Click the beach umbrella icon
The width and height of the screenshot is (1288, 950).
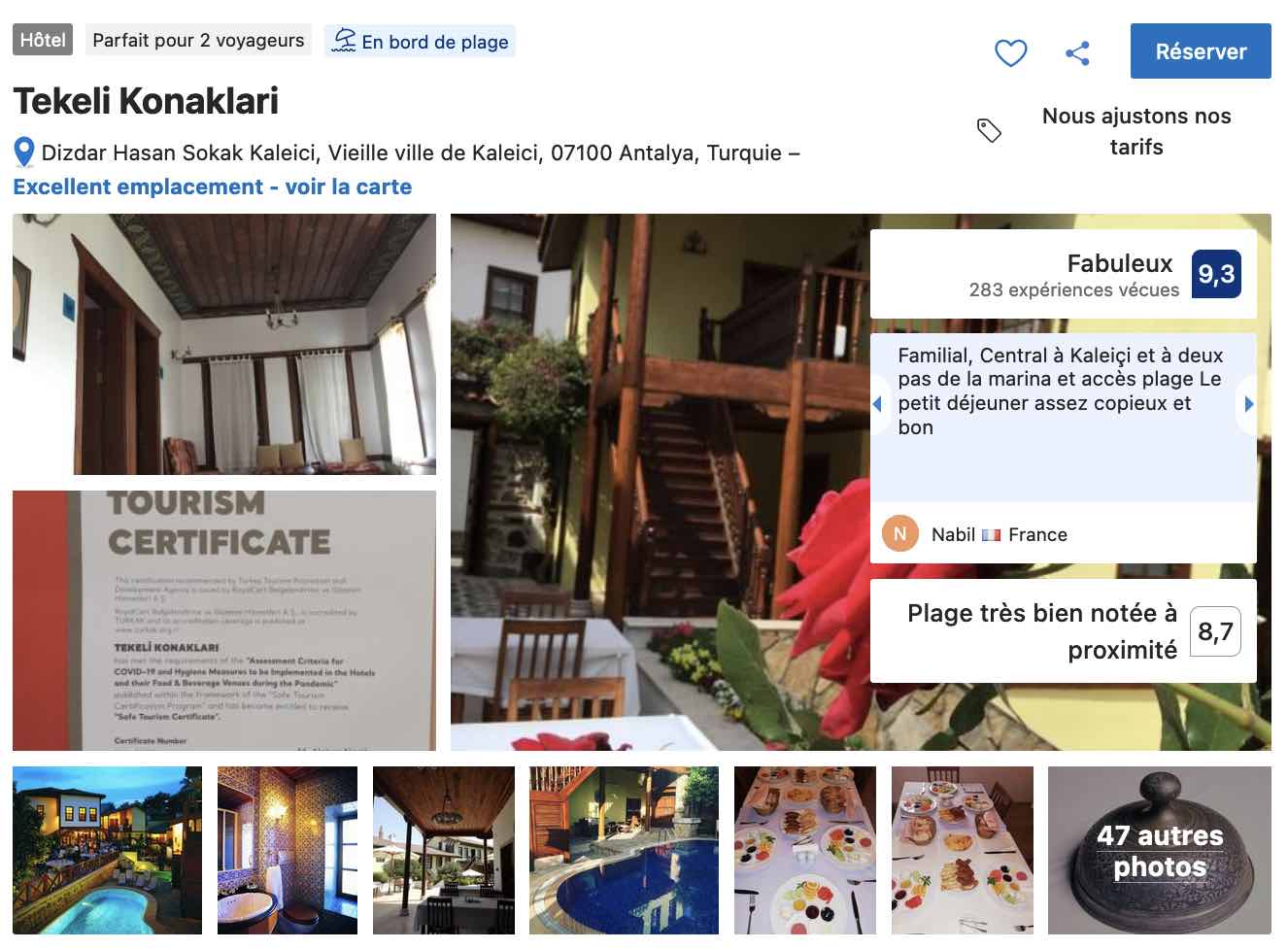[344, 41]
